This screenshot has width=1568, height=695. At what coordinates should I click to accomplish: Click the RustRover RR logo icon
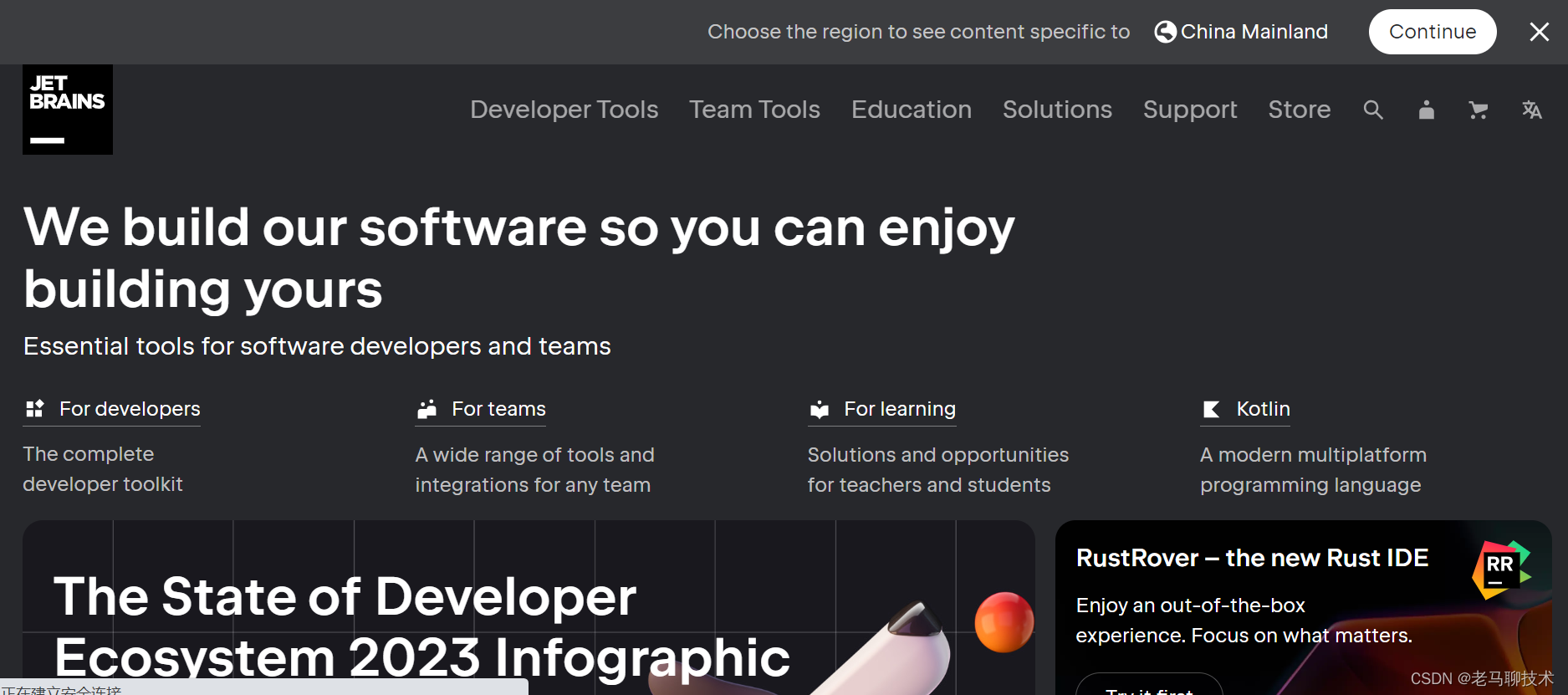click(x=1500, y=570)
